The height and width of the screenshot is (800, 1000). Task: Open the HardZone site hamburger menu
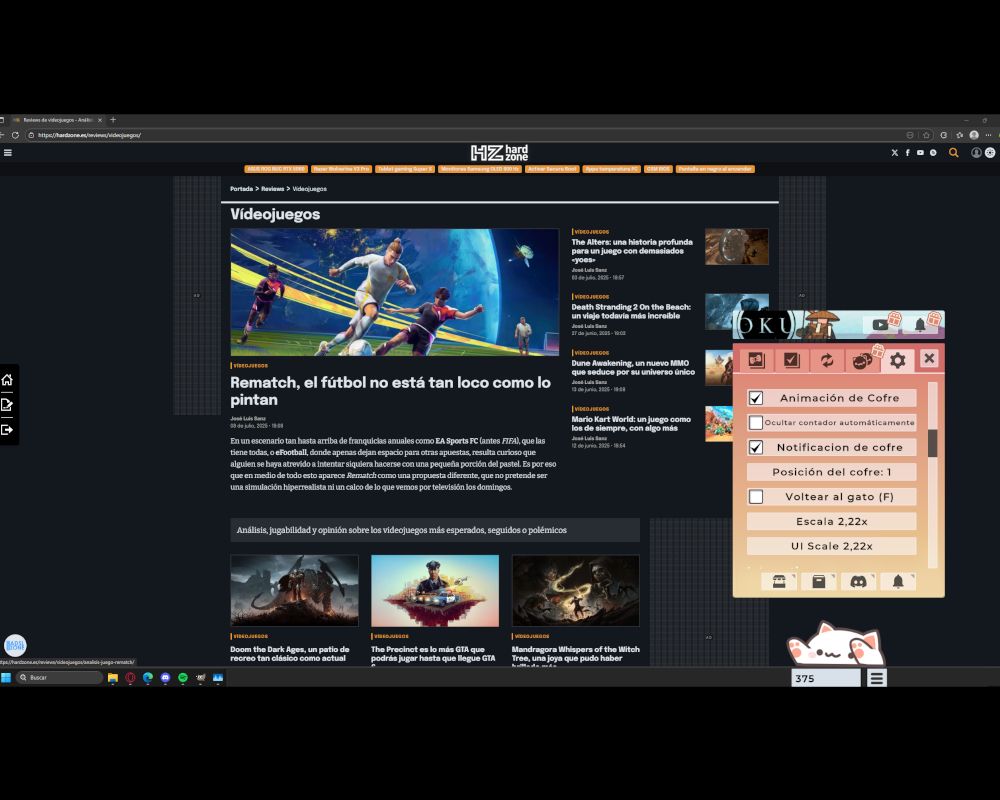8,153
